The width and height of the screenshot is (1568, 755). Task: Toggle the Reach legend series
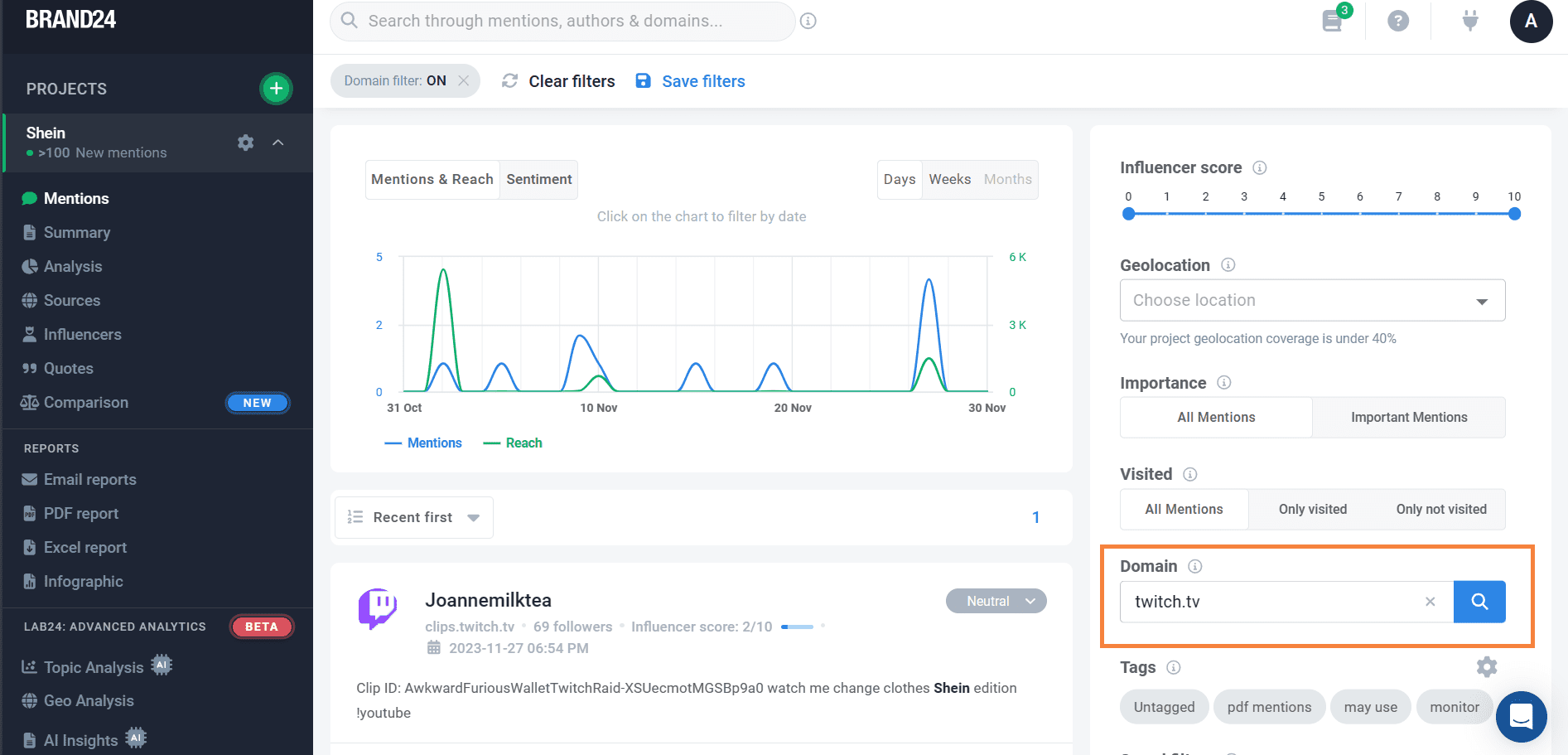tap(513, 443)
